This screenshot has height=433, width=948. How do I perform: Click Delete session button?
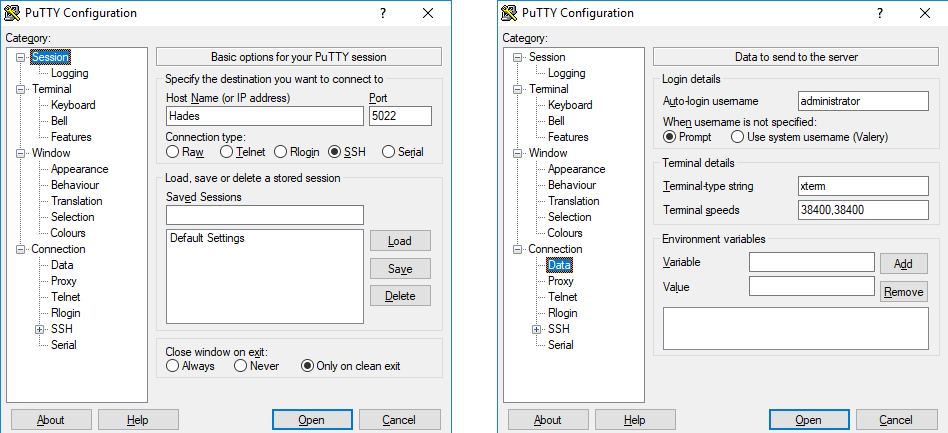[x=400, y=296]
